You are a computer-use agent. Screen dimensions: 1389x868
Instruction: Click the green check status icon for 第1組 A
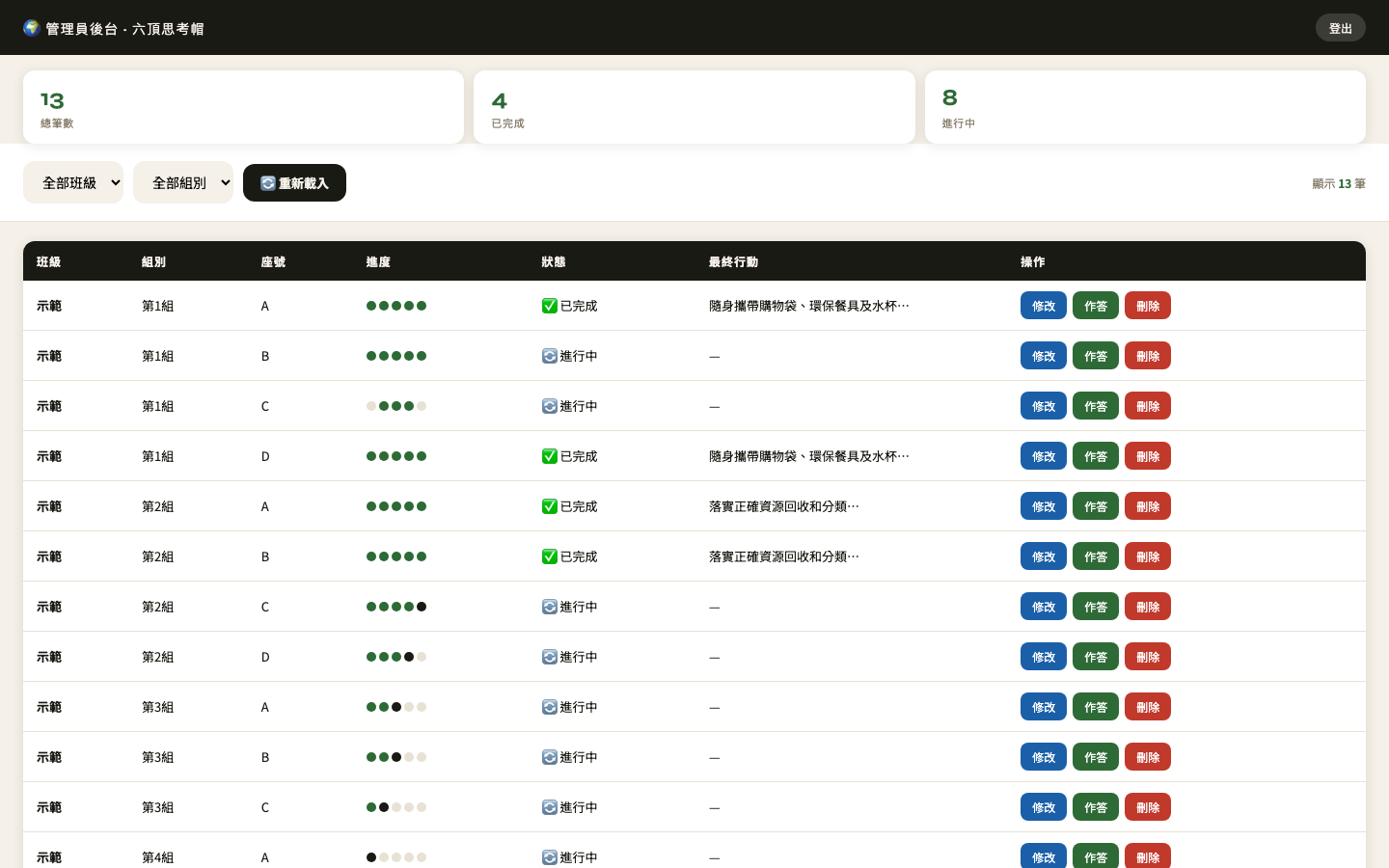[x=550, y=306]
